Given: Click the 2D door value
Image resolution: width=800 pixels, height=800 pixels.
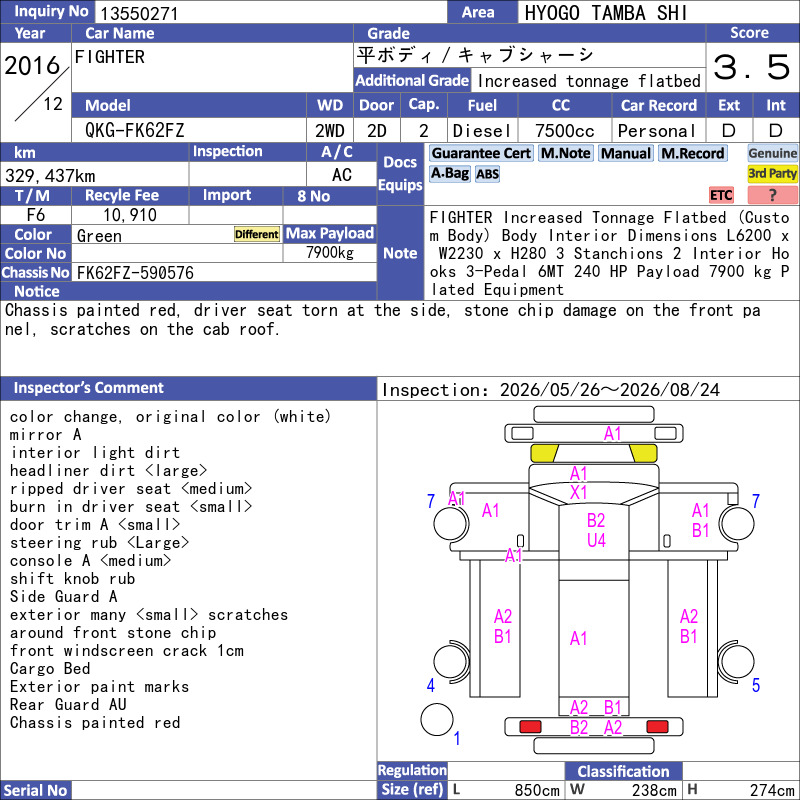Looking at the screenshot, I should pyautogui.click(x=377, y=131).
